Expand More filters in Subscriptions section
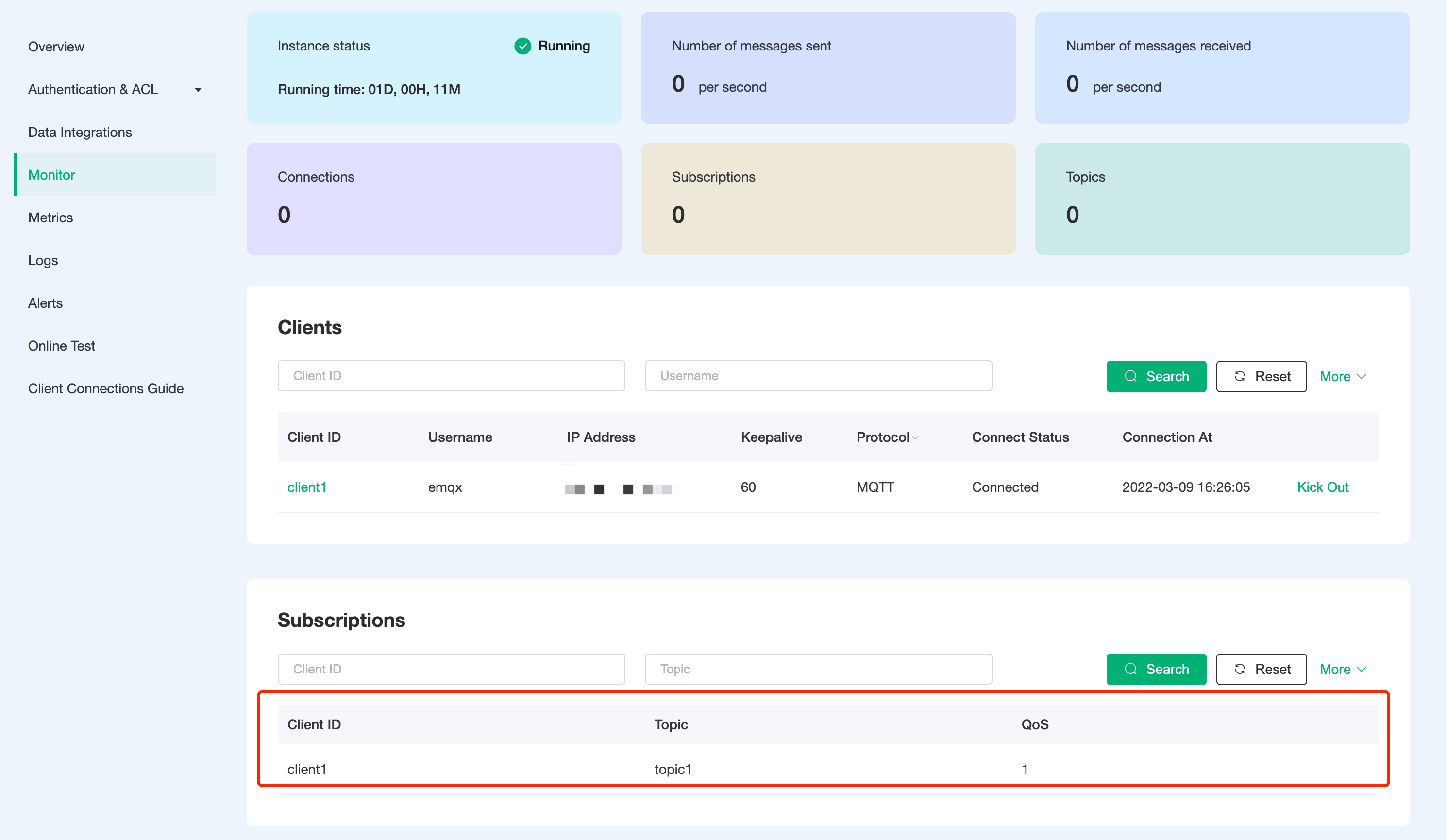 click(1343, 669)
